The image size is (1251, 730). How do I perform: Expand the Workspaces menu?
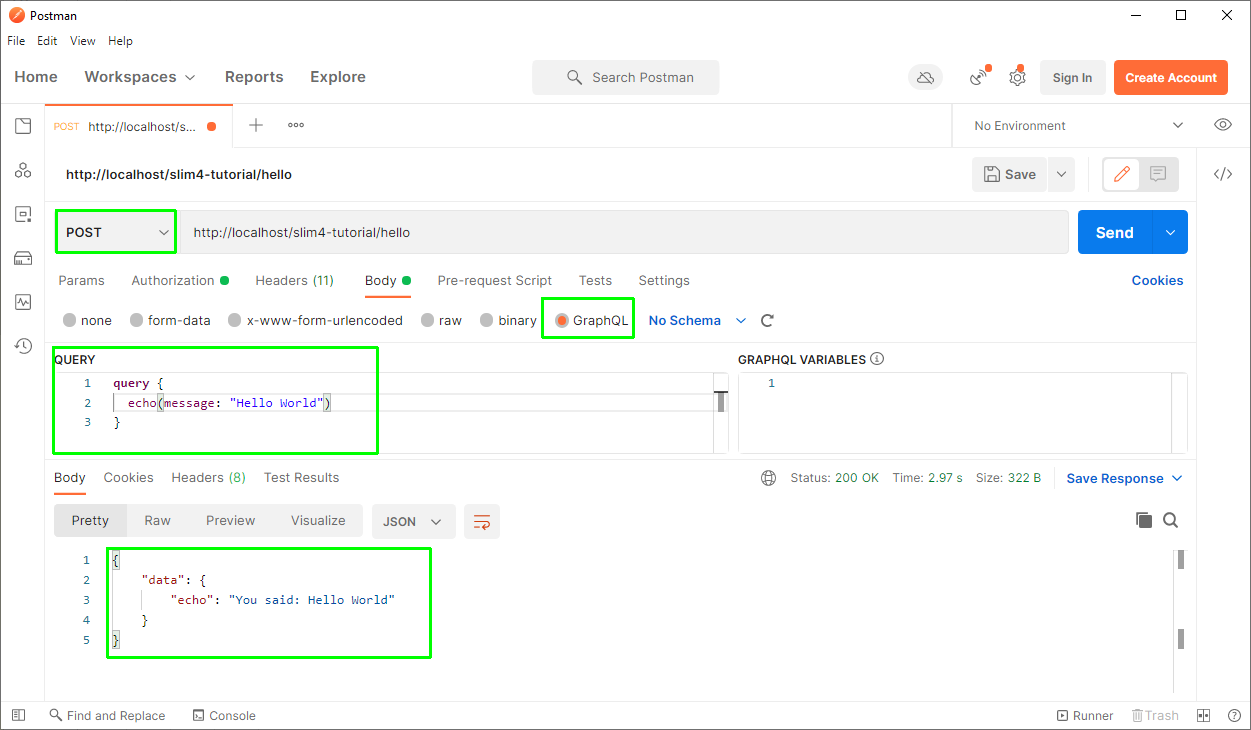pos(140,77)
